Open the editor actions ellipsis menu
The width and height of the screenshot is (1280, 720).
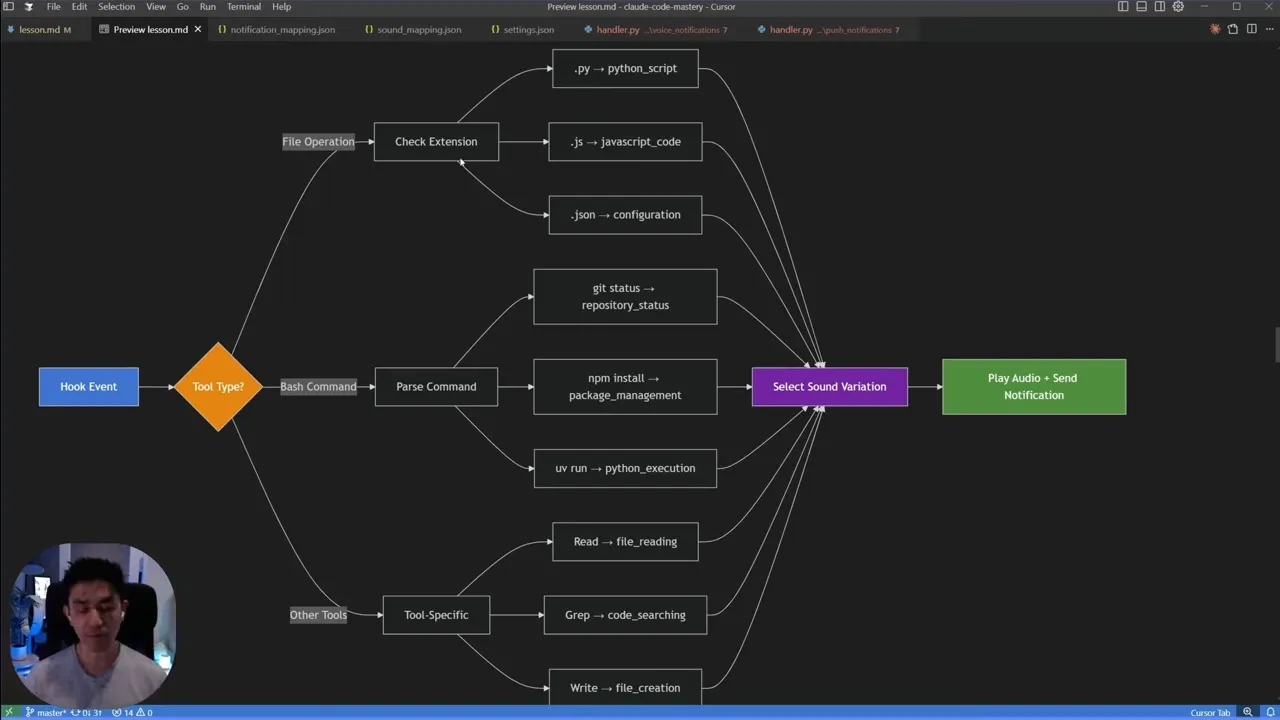coord(1269,29)
